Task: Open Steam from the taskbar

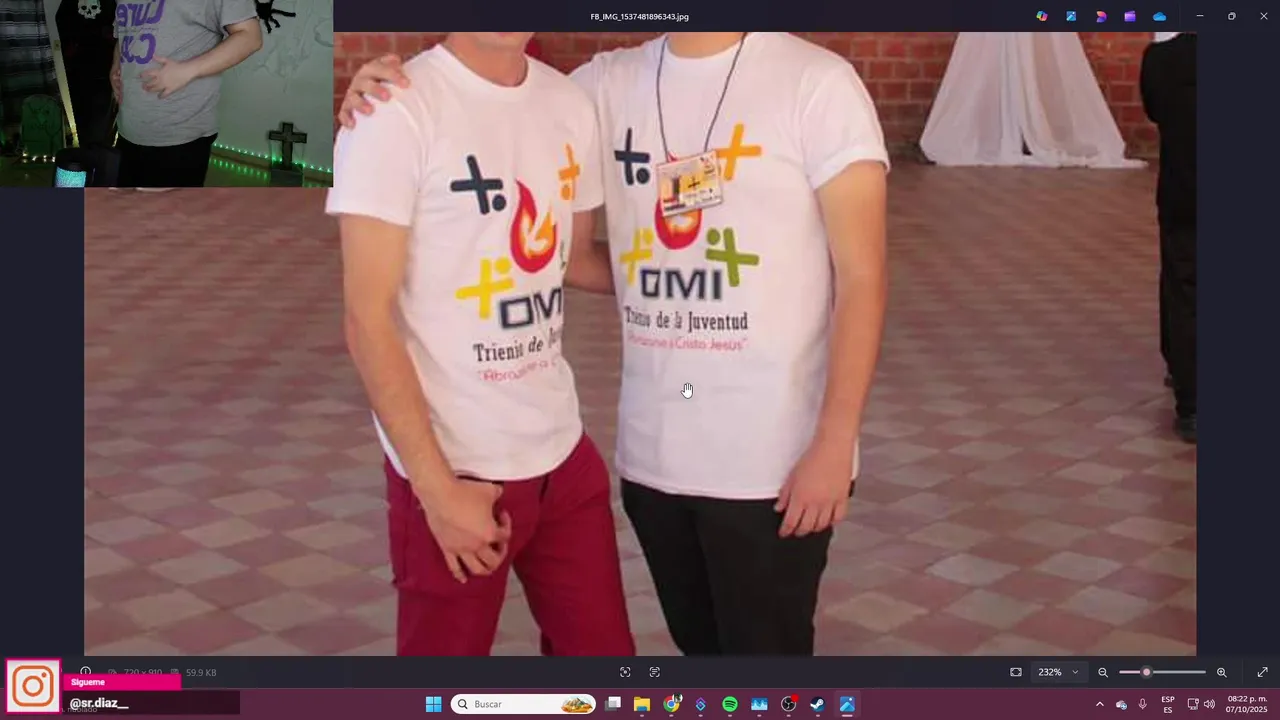Action: (x=817, y=704)
